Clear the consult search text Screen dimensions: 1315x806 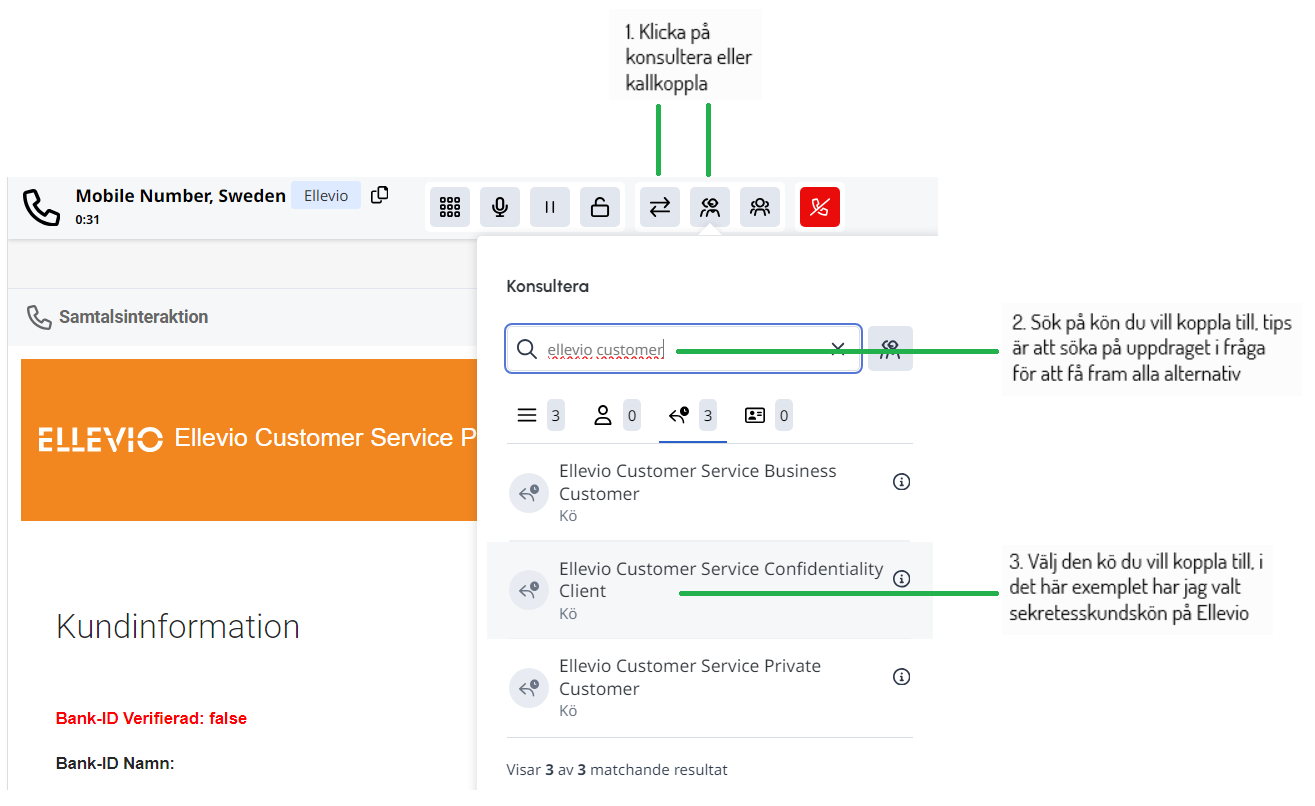point(838,348)
